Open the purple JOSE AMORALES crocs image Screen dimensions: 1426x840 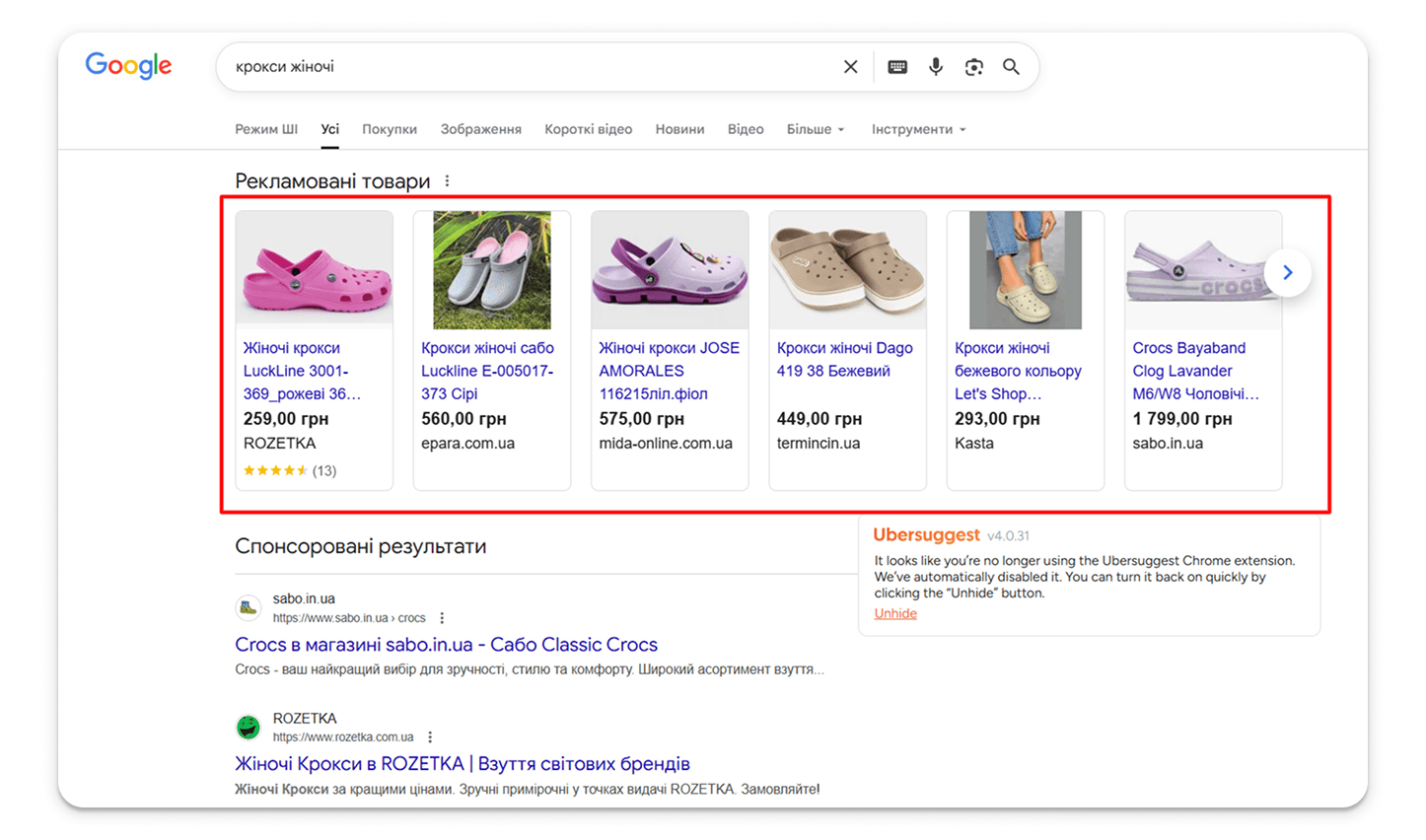[x=670, y=270]
